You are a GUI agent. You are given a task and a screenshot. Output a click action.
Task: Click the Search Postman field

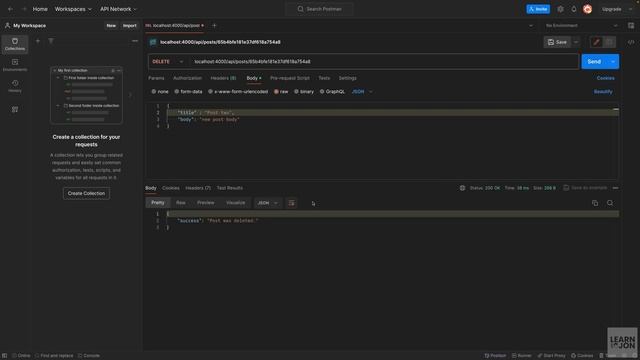[x=320, y=9]
